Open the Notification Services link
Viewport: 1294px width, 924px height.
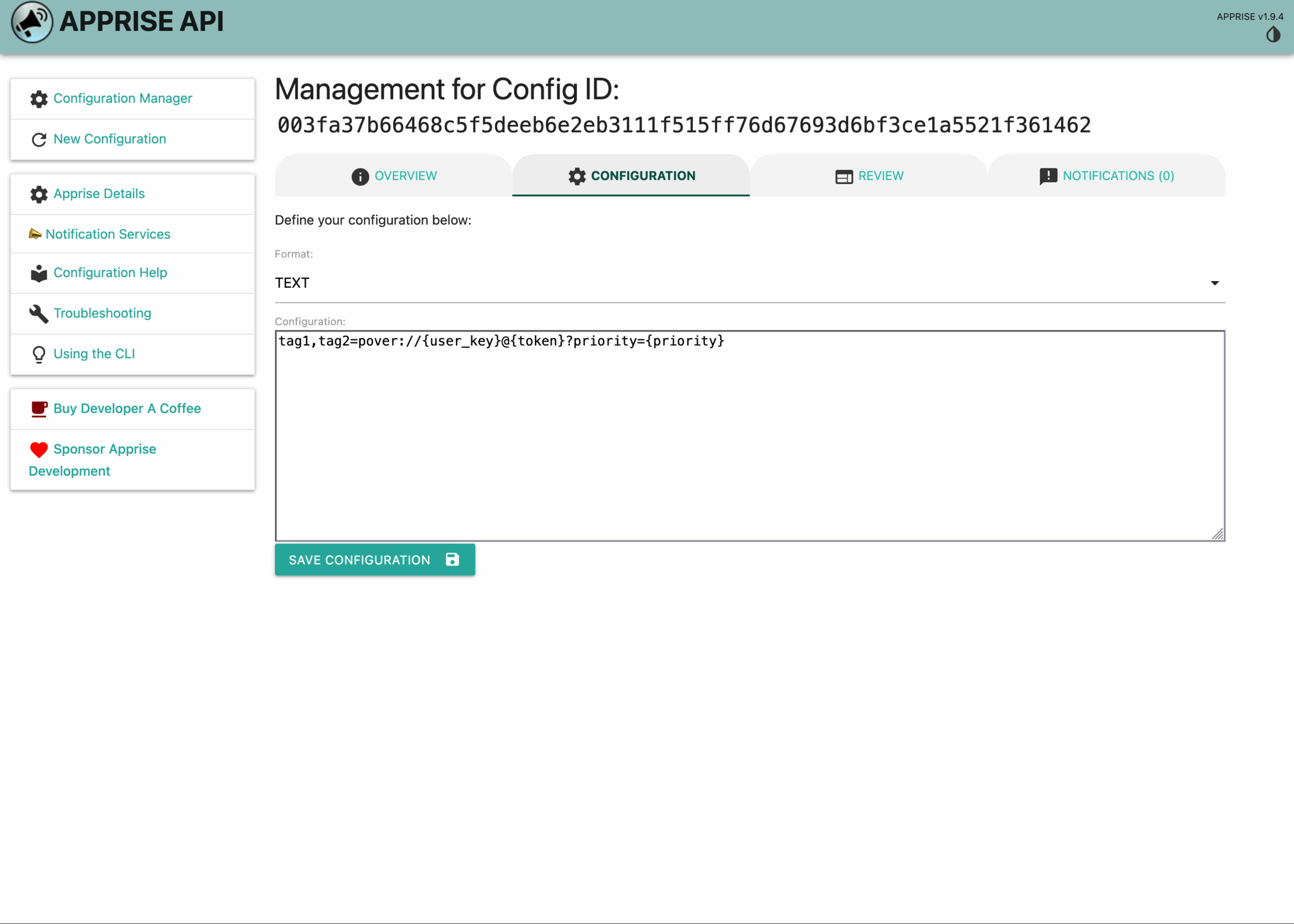(x=108, y=234)
